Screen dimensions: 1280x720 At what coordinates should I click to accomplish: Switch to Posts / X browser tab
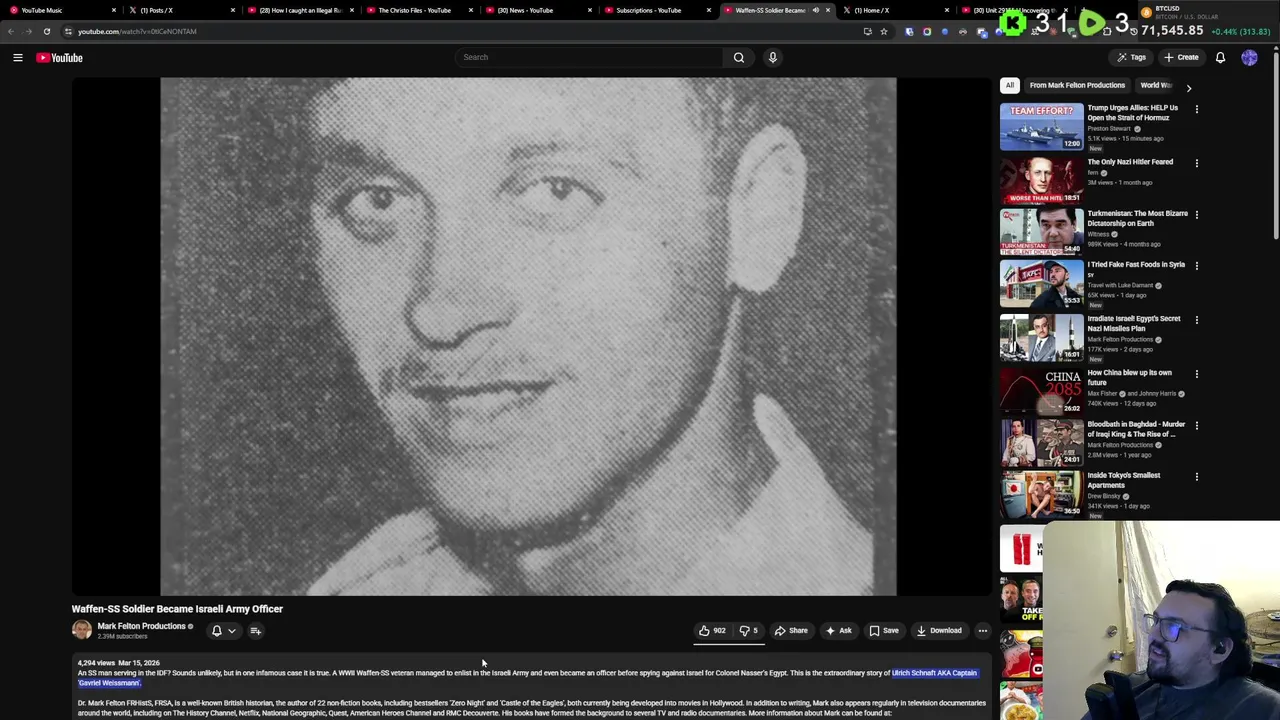coord(180,10)
